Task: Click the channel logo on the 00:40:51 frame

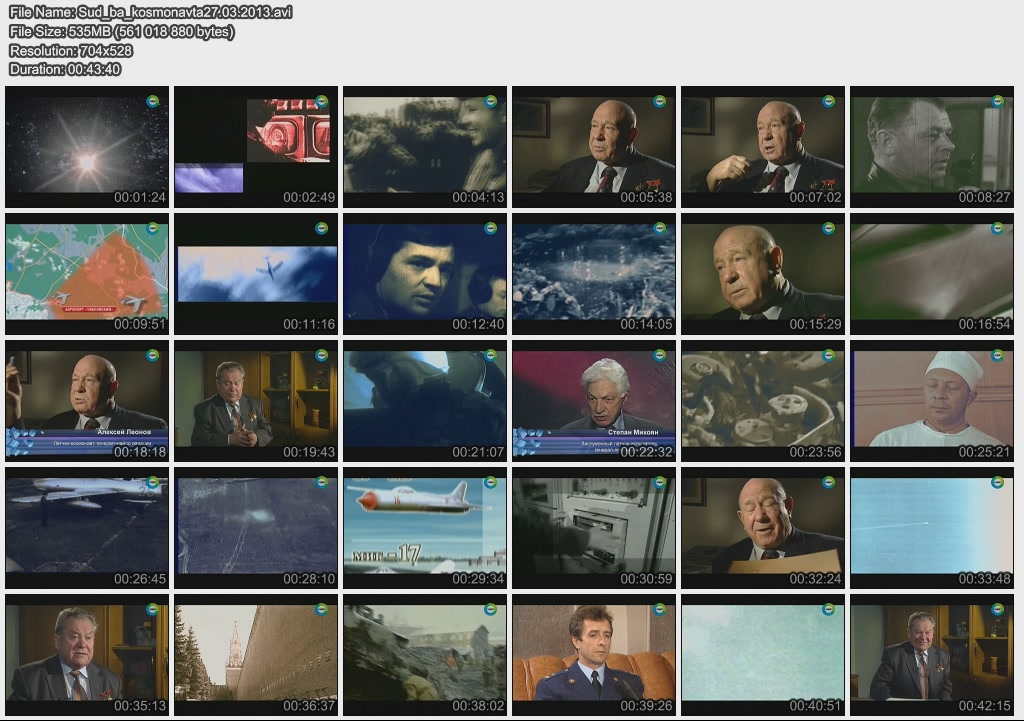Action: point(828,609)
